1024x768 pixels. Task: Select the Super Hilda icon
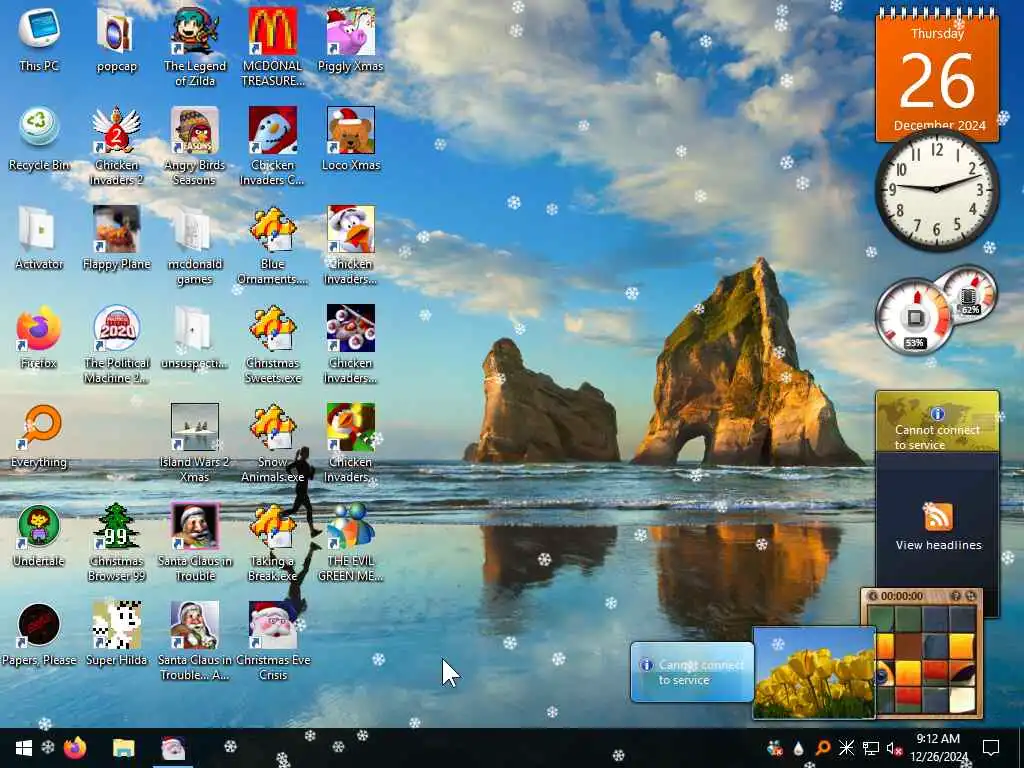116,633
